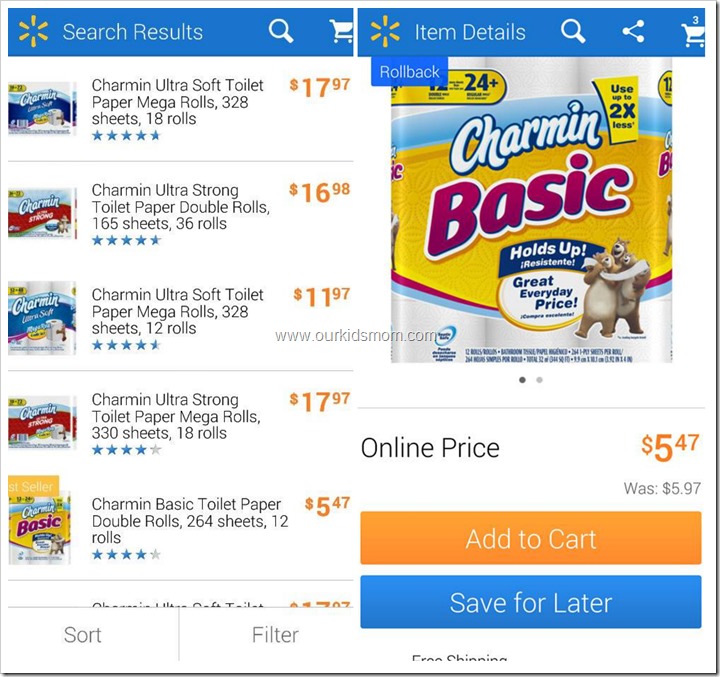Click the Rollback badge on product image
Viewport: 720px width, 677px height.
click(x=409, y=72)
